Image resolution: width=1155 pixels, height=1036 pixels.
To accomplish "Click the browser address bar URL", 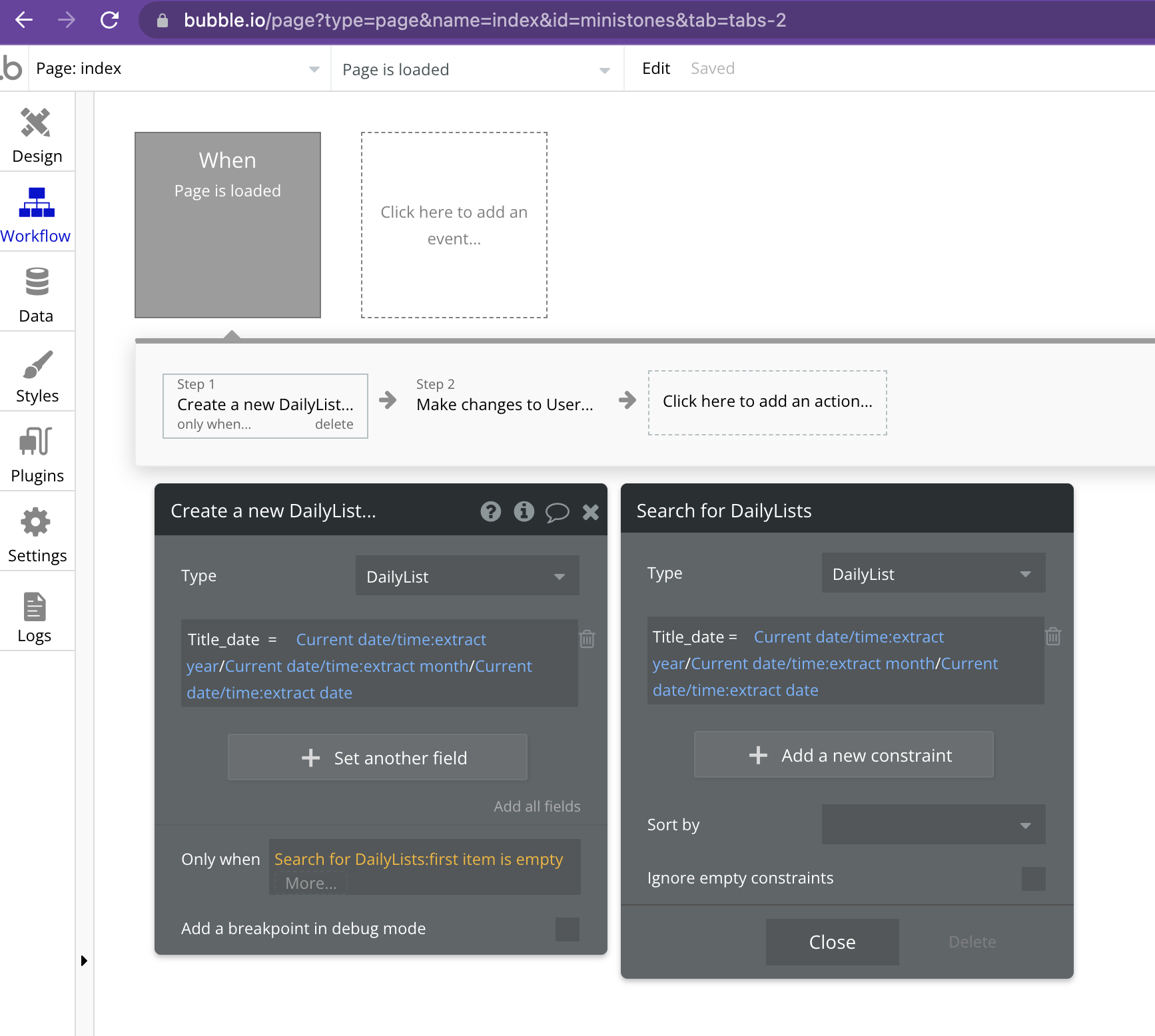I will coord(485,21).
